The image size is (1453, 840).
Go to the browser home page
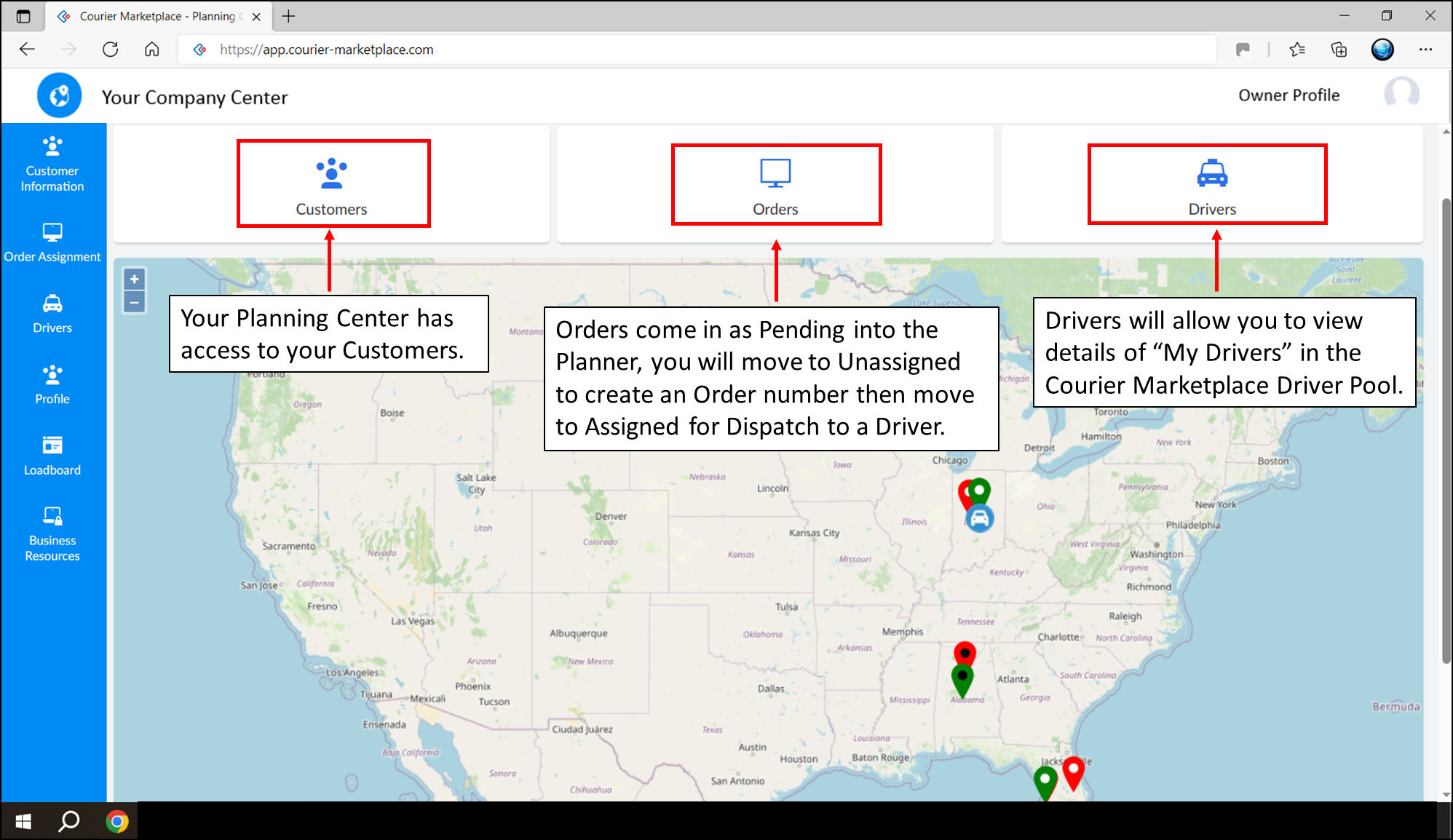(151, 49)
